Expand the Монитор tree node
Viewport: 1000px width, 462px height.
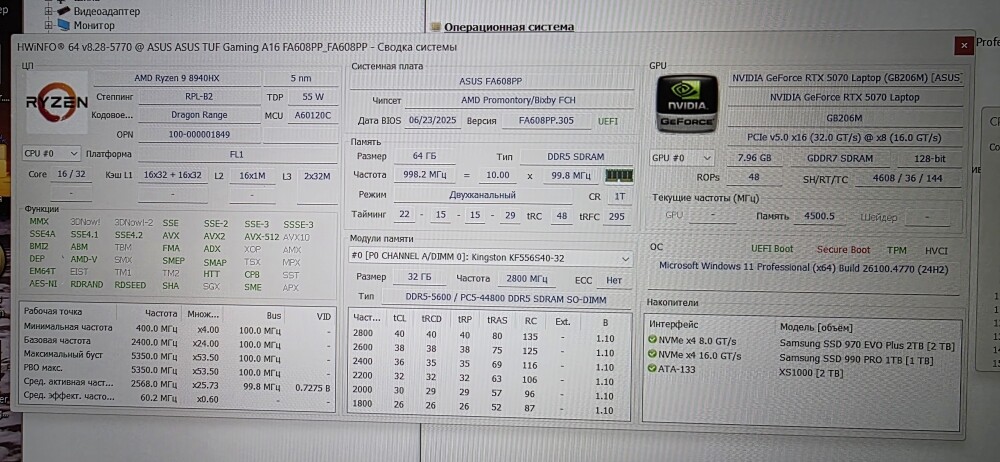point(48,25)
